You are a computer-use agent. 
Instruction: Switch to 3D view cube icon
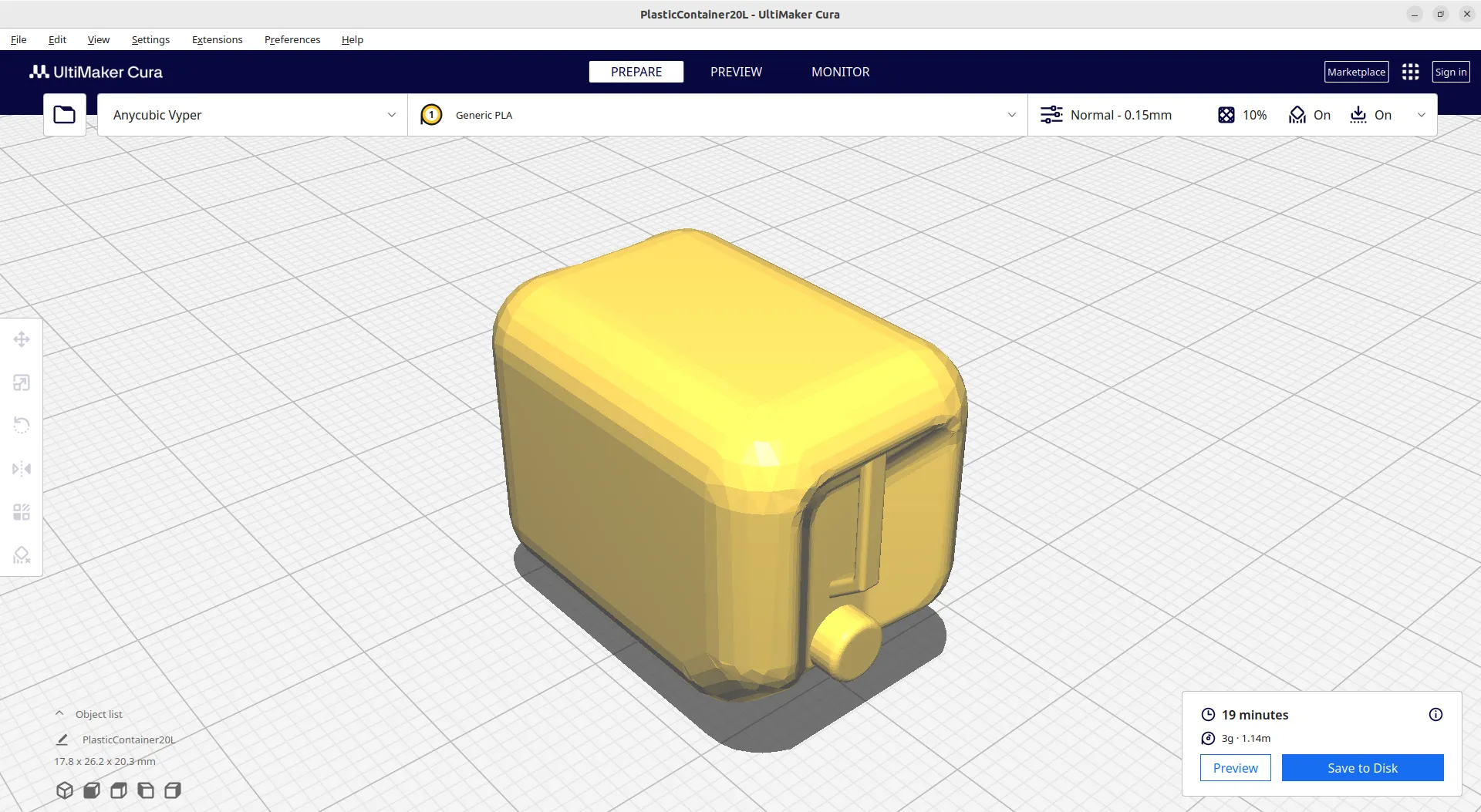tap(65, 790)
